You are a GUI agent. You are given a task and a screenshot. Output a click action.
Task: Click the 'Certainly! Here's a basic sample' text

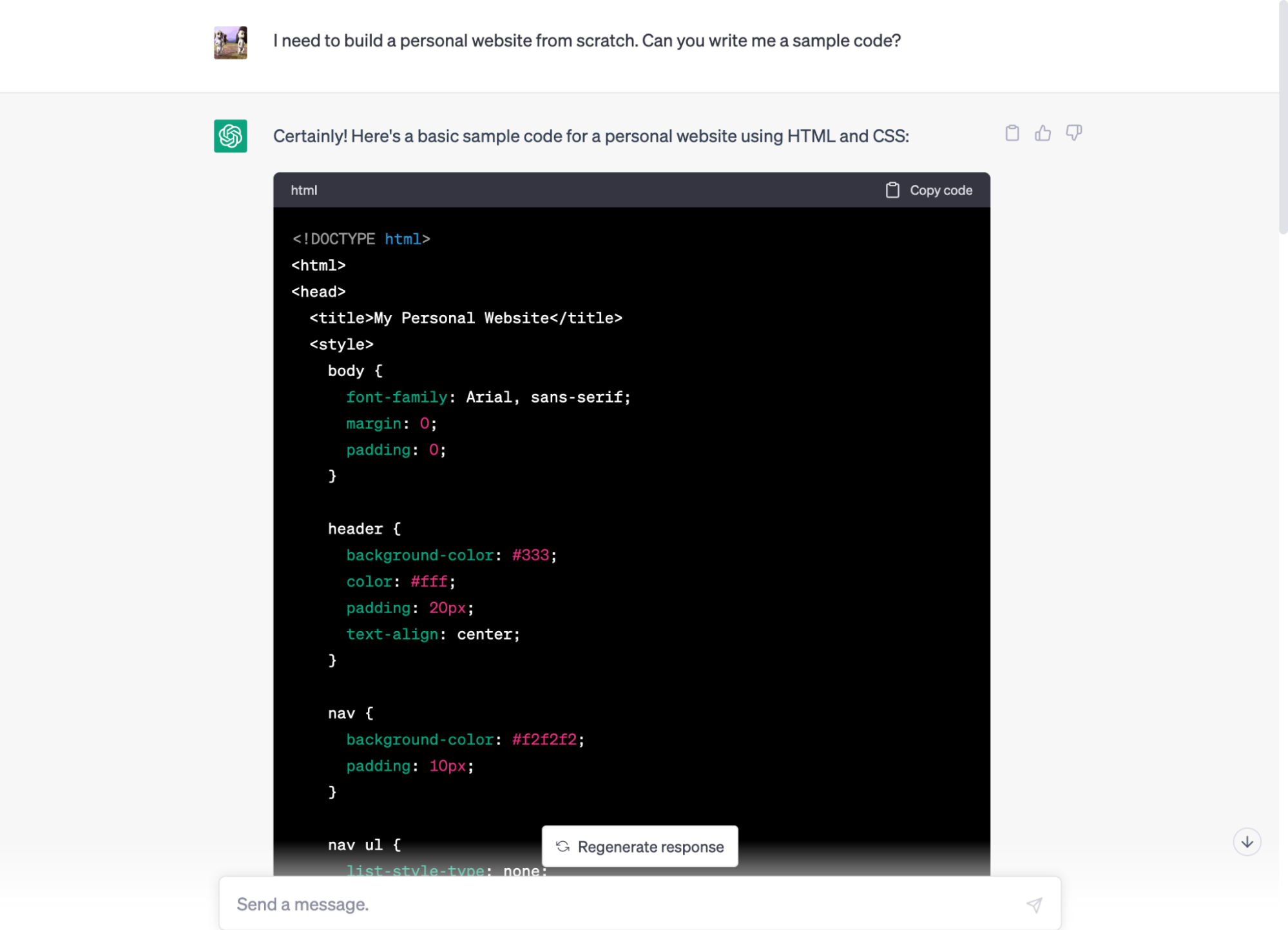point(590,136)
